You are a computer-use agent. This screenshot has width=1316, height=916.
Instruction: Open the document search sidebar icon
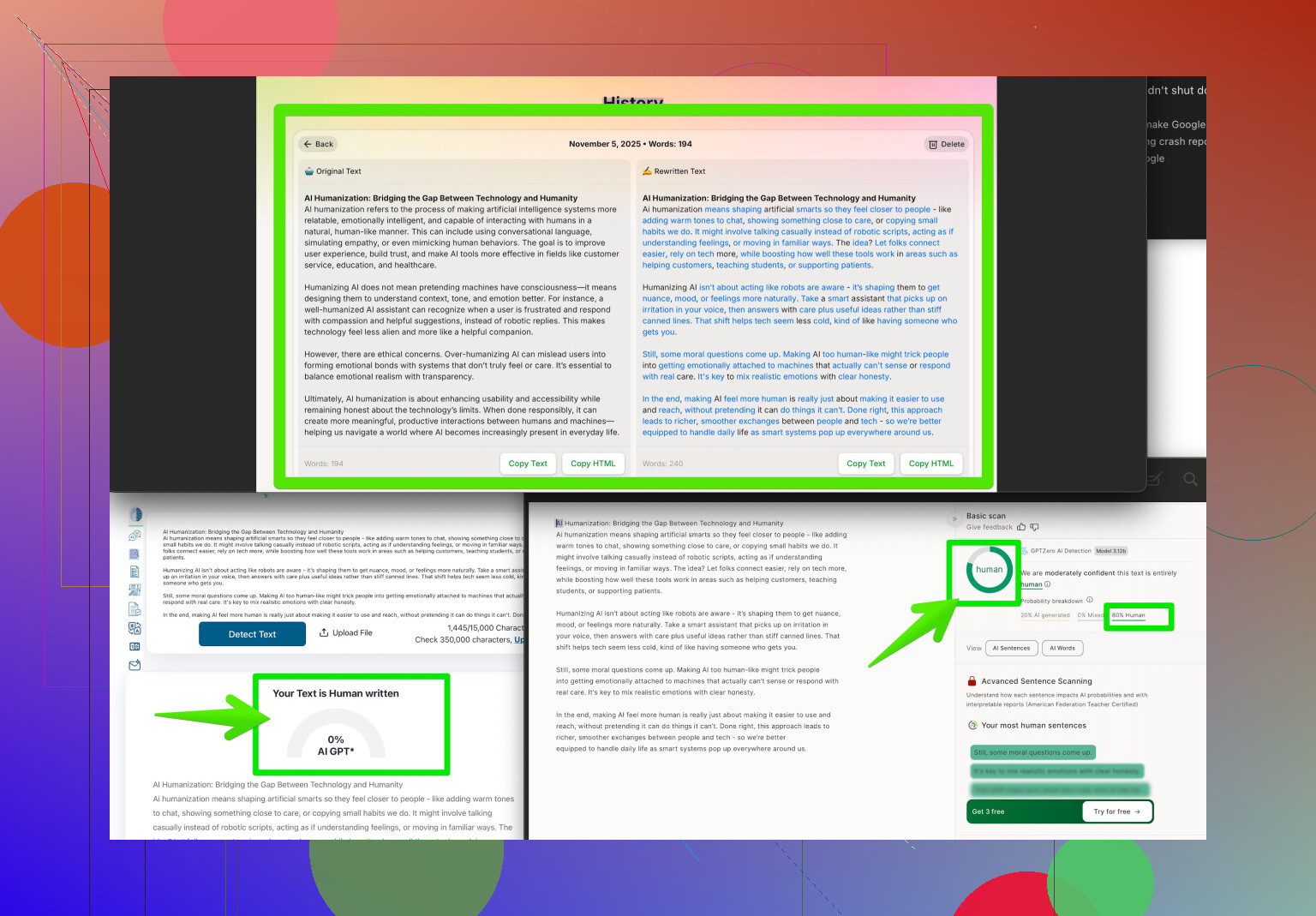(135, 554)
